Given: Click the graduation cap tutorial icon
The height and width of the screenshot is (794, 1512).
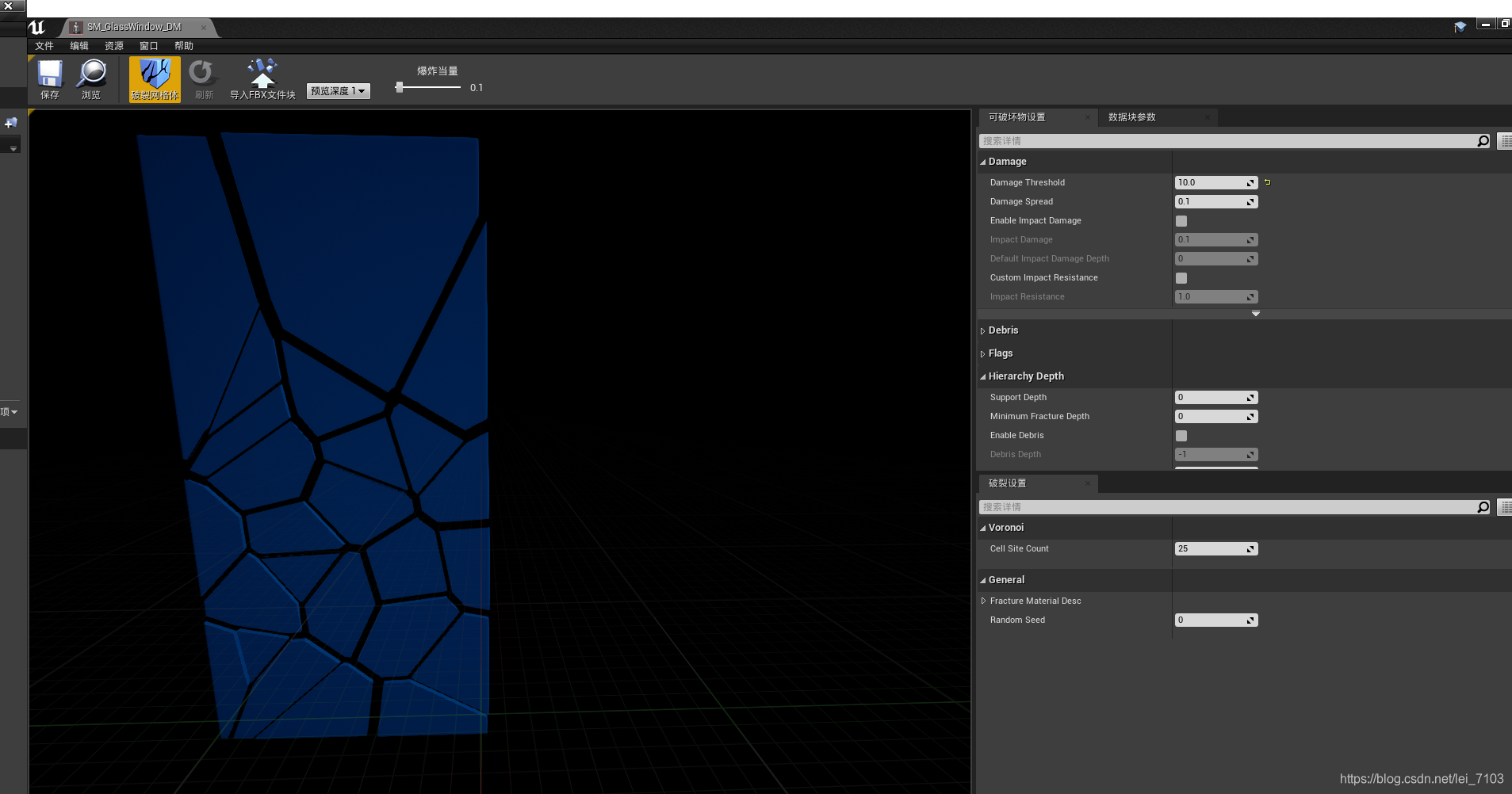Looking at the screenshot, I should pyautogui.click(x=1460, y=27).
